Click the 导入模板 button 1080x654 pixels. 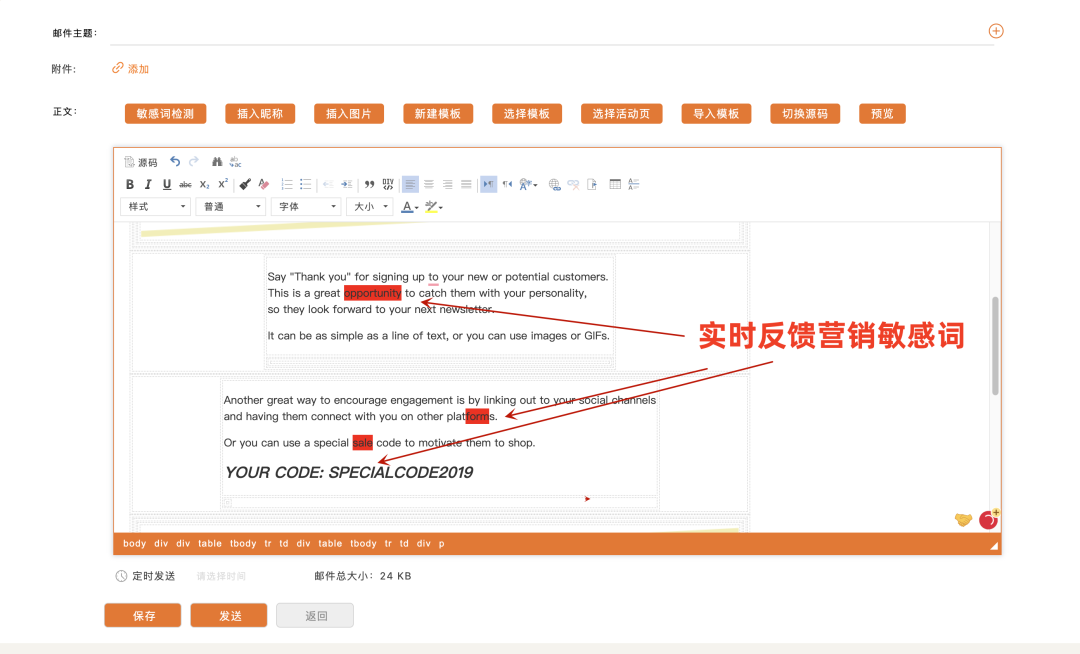(716, 114)
